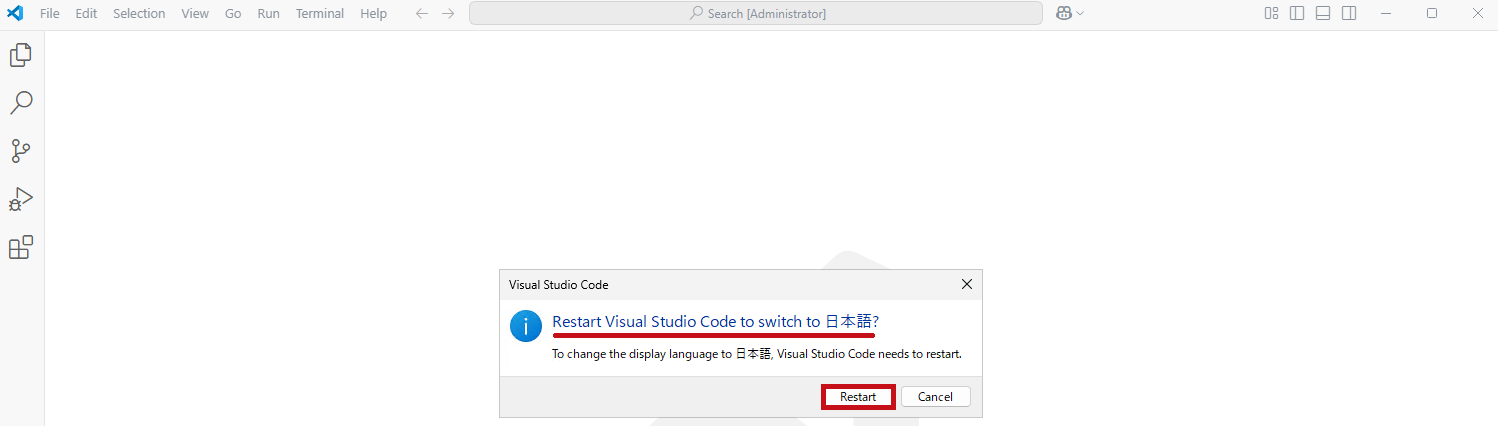This screenshot has width=1498, height=426.
Task: Open the Terminal menu
Action: pos(320,14)
